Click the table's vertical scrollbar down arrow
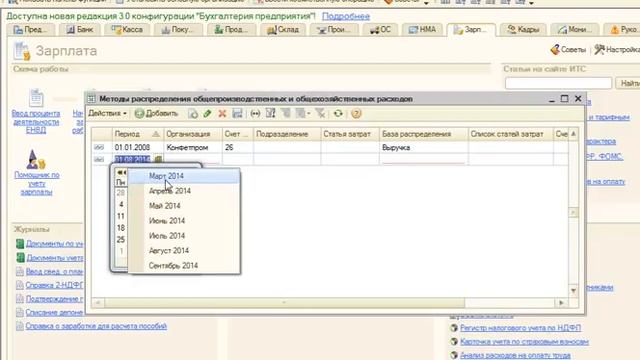 pyautogui.click(x=573, y=290)
